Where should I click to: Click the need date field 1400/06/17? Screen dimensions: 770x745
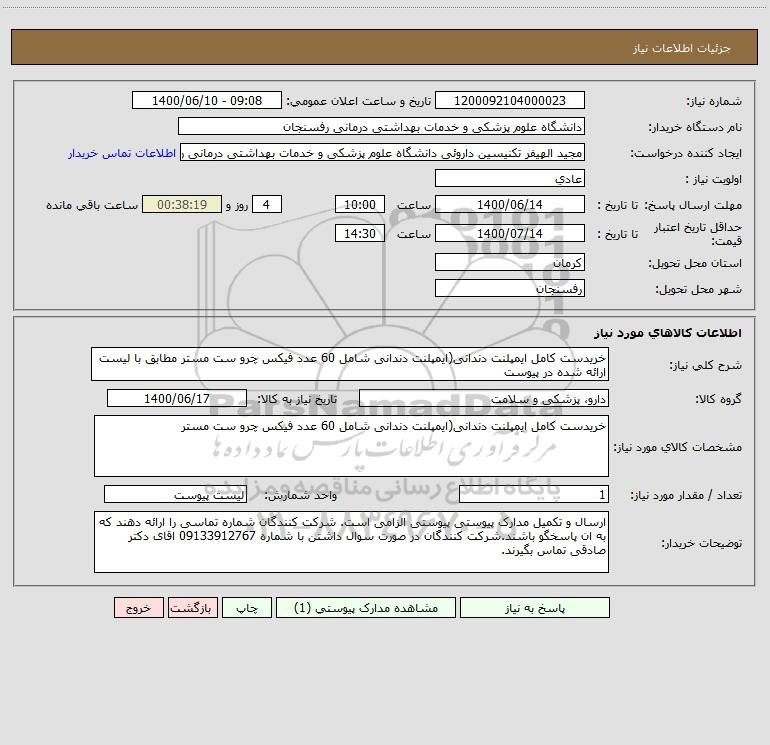[x=177, y=399]
